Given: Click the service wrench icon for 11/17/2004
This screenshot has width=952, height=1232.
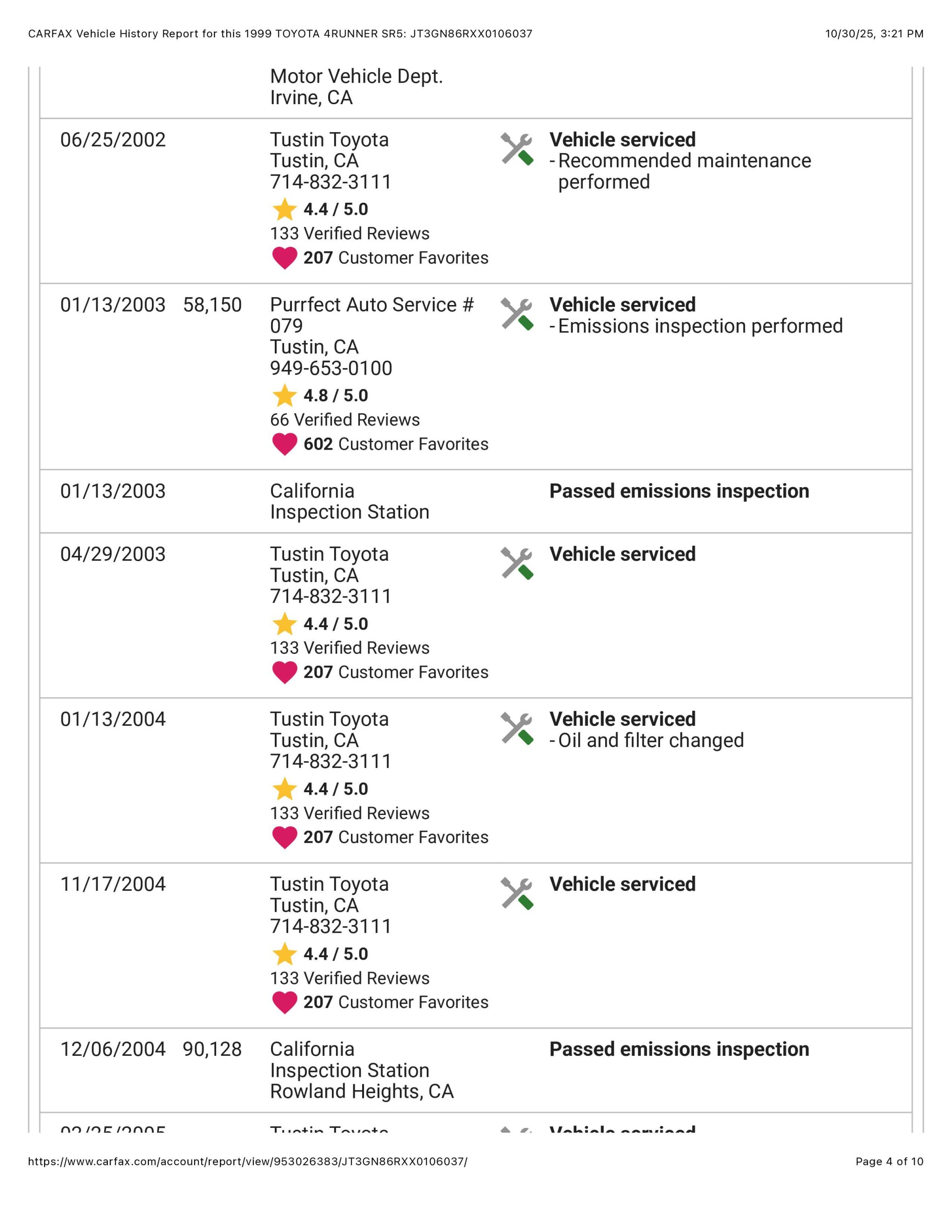Looking at the screenshot, I should pos(516,894).
